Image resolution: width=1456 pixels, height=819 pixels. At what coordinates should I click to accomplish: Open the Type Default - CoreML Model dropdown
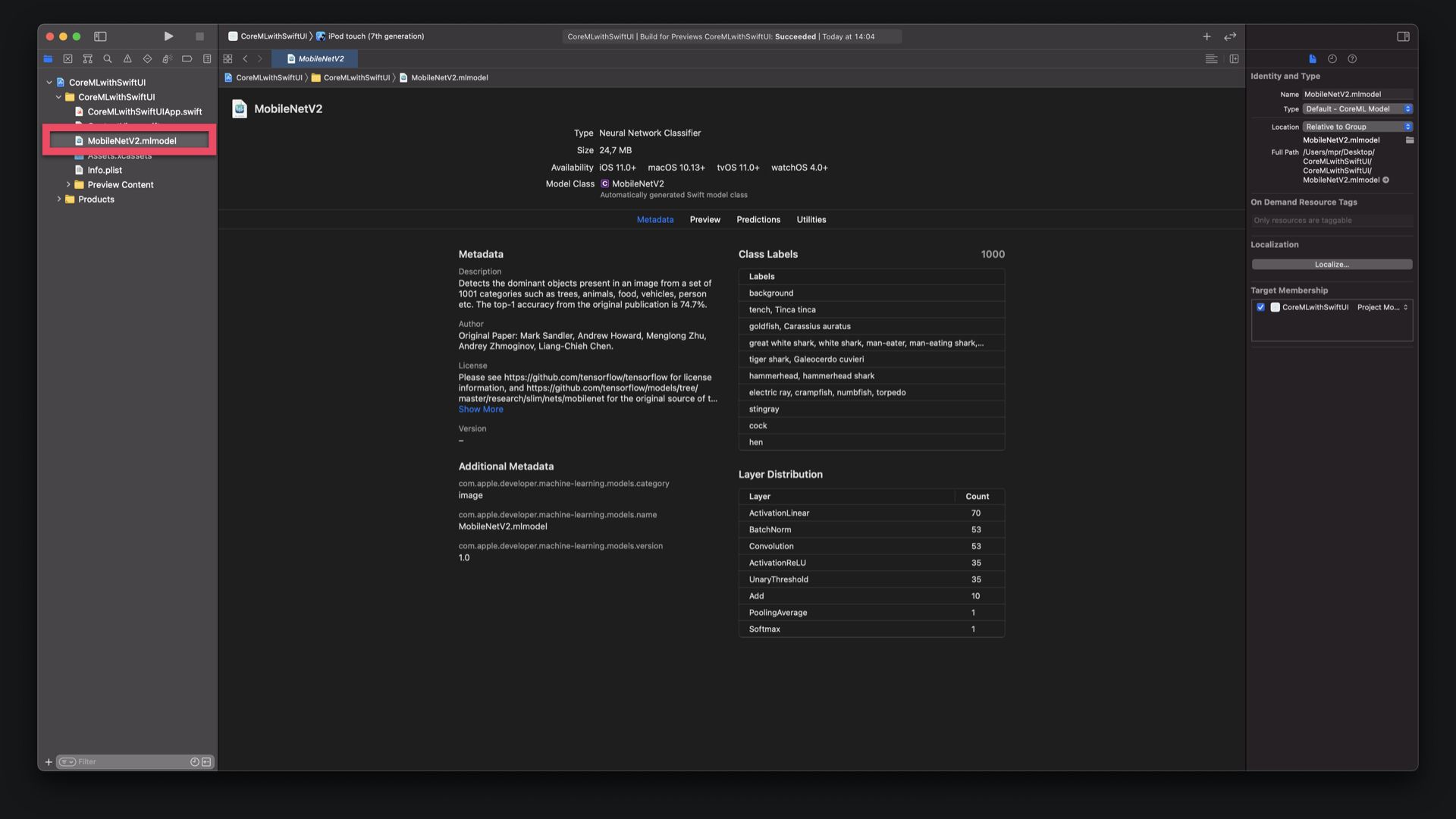point(1357,109)
